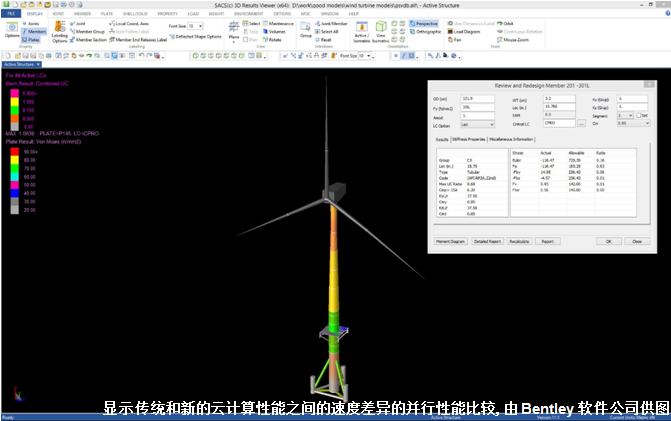Click the WT (cm) input field

[x=559, y=99]
